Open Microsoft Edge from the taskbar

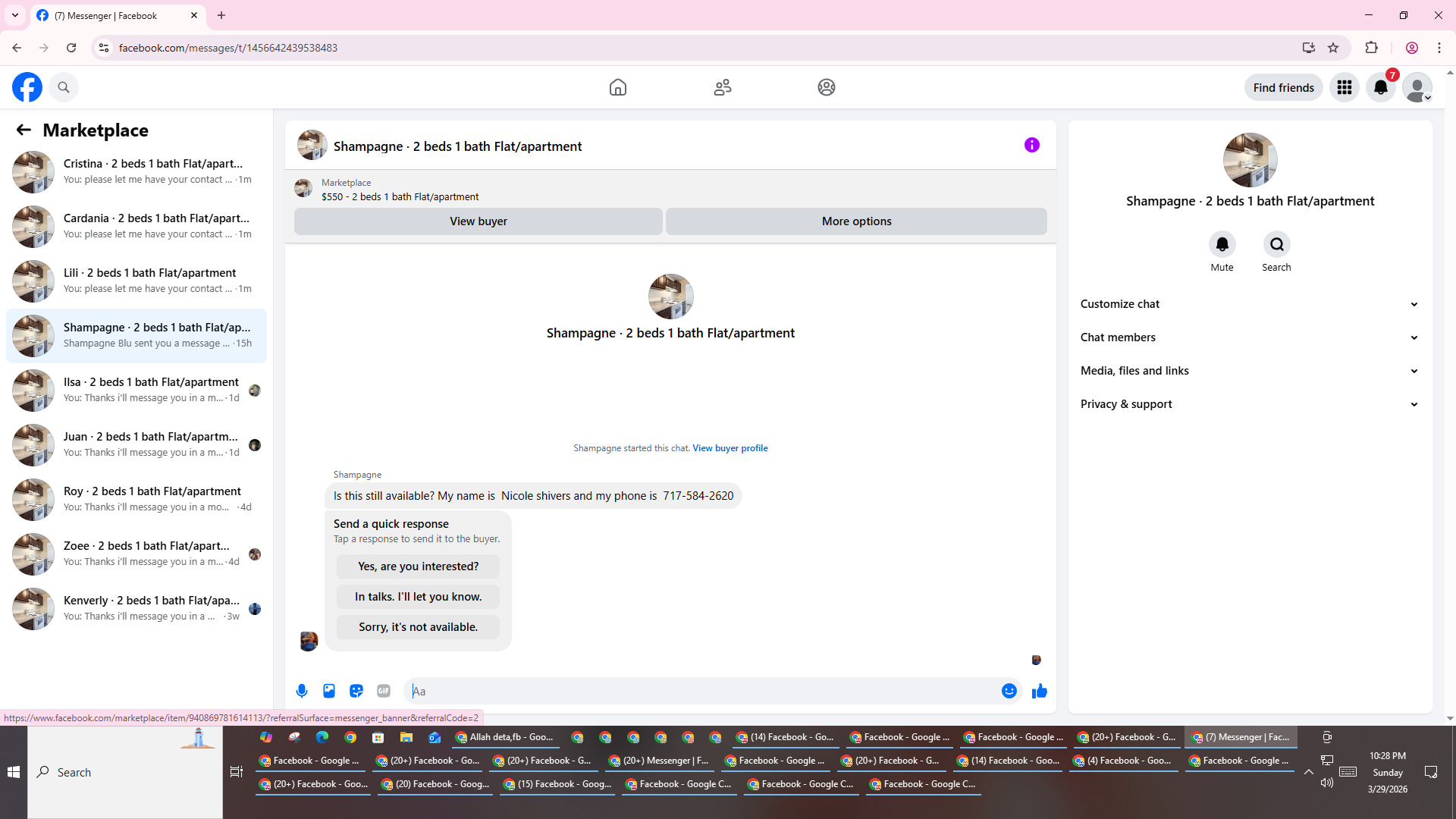tap(322, 737)
